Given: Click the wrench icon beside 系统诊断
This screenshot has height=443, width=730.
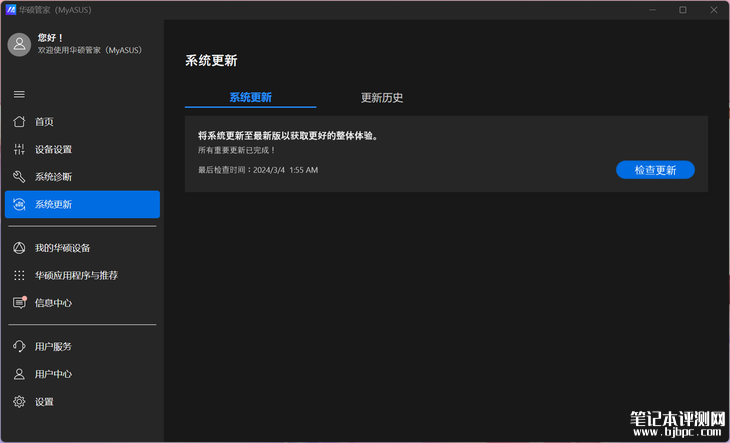Looking at the screenshot, I should point(19,177).
